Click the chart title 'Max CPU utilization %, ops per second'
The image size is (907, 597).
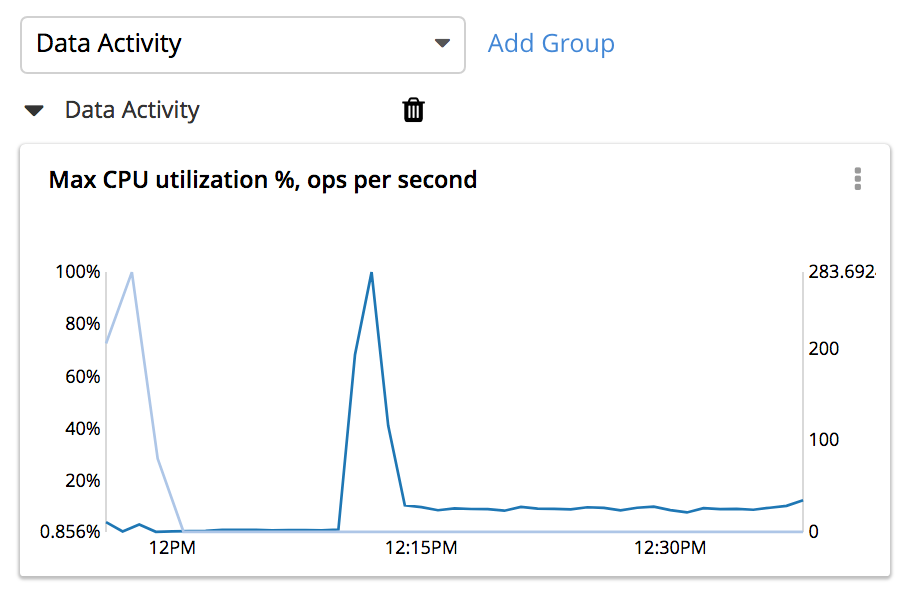click(x=263, y=180)
